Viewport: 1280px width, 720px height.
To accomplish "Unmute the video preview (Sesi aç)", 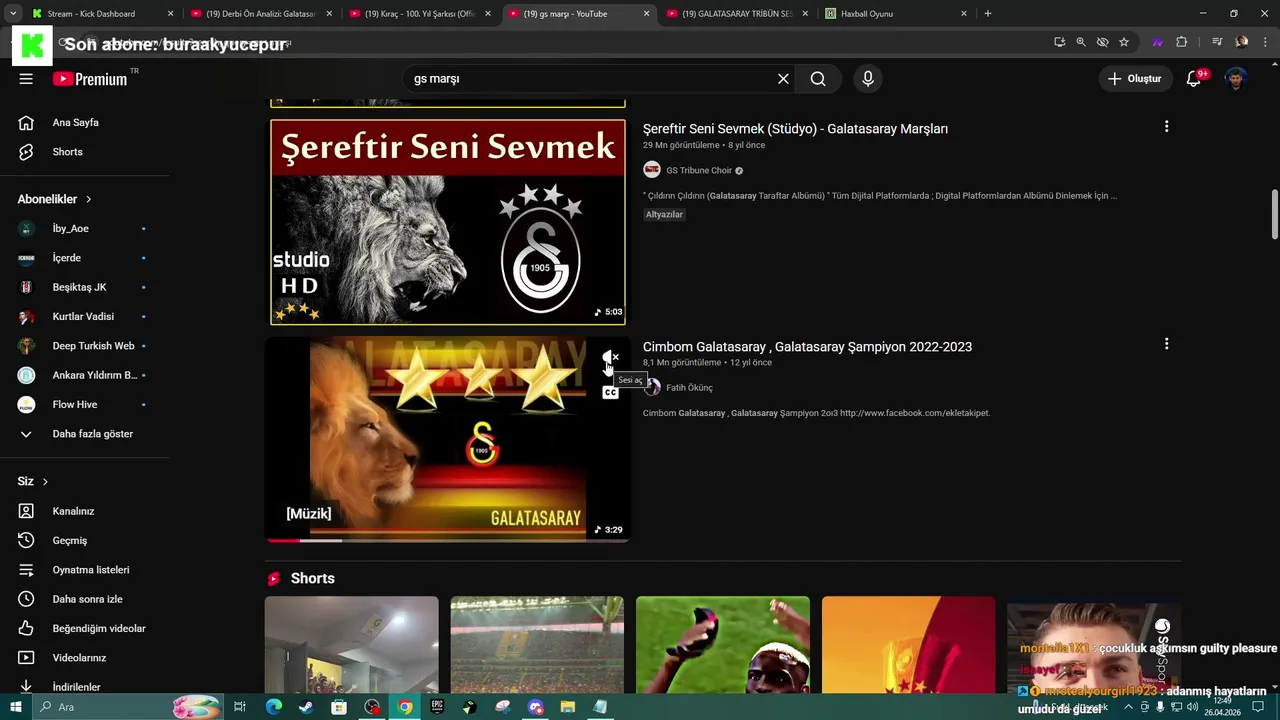I will [x=609, y=357].
